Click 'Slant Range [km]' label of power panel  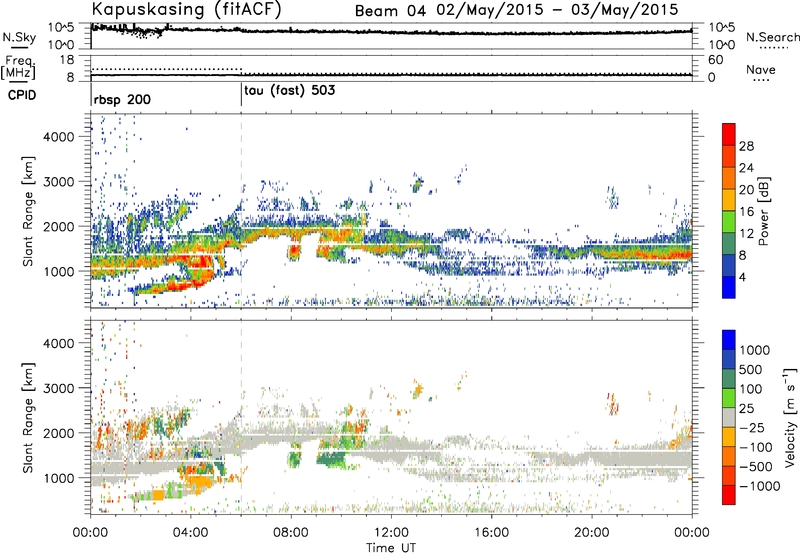point(28,211)
